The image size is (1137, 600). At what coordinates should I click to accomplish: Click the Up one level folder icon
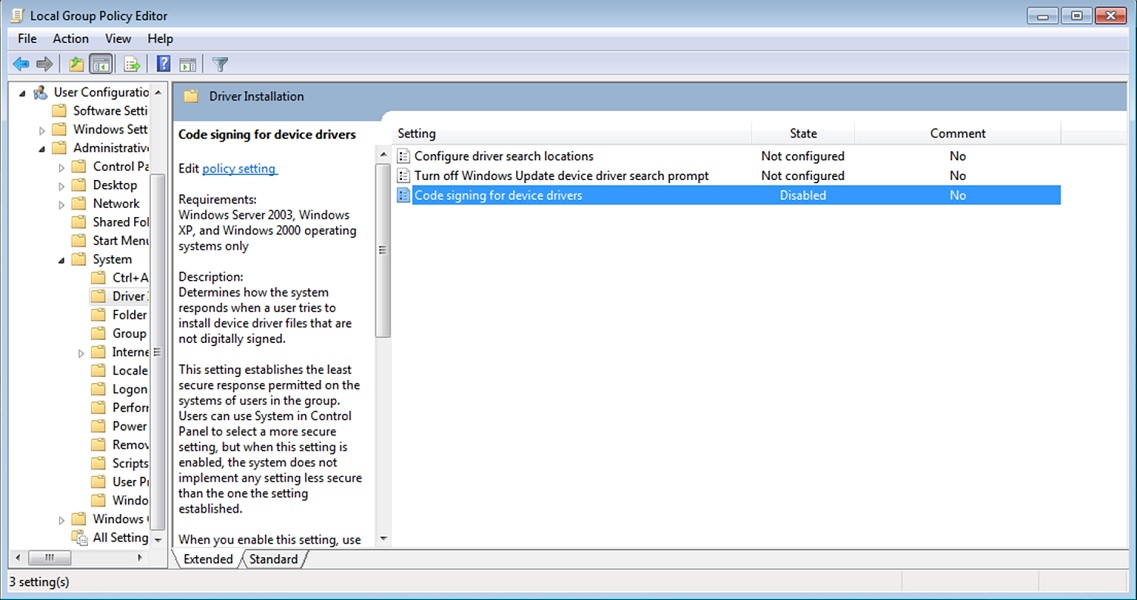click(x=76, y=65)
